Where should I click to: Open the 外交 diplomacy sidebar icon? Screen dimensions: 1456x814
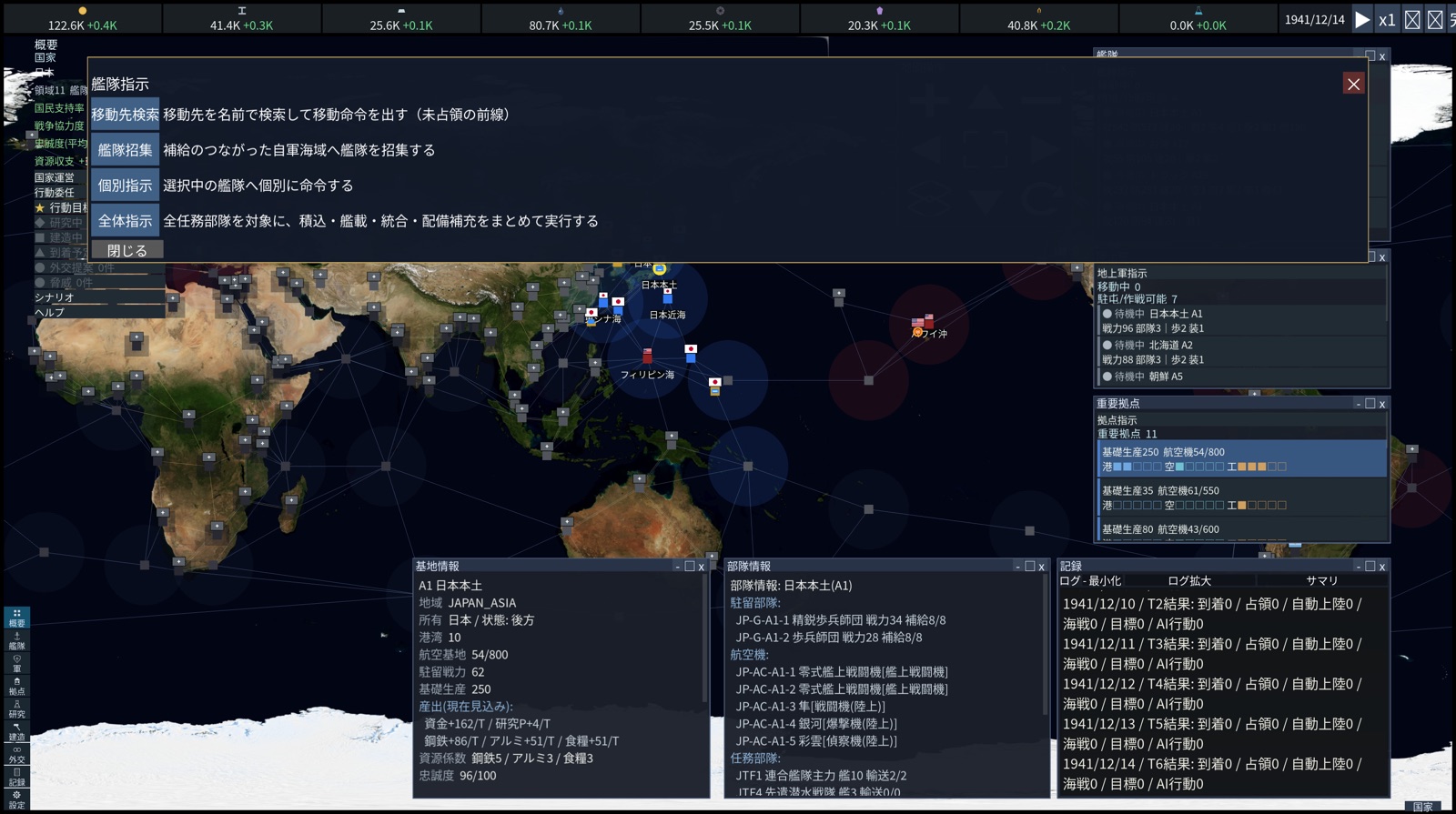click(x=16, y=754)
